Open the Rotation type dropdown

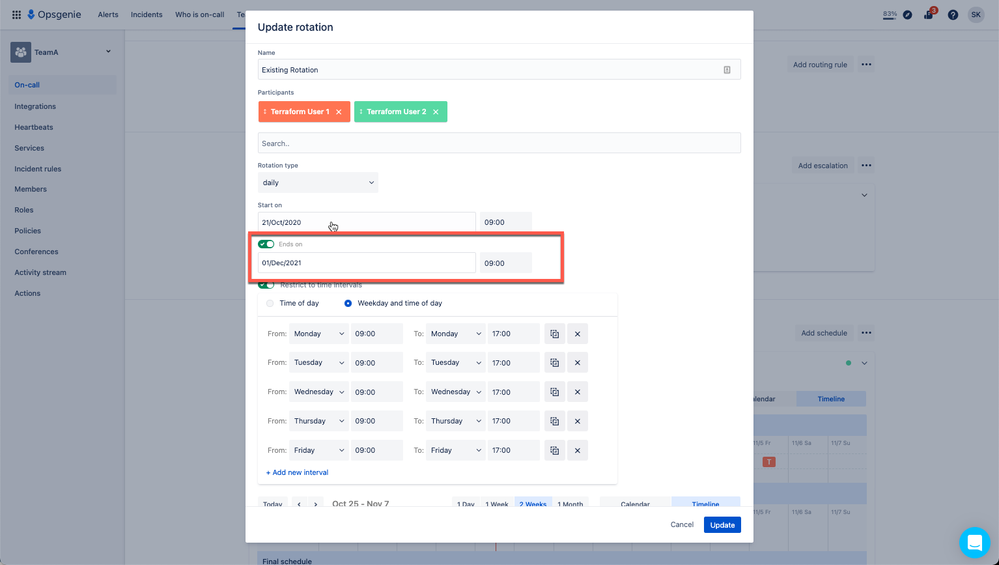(317, 183)
